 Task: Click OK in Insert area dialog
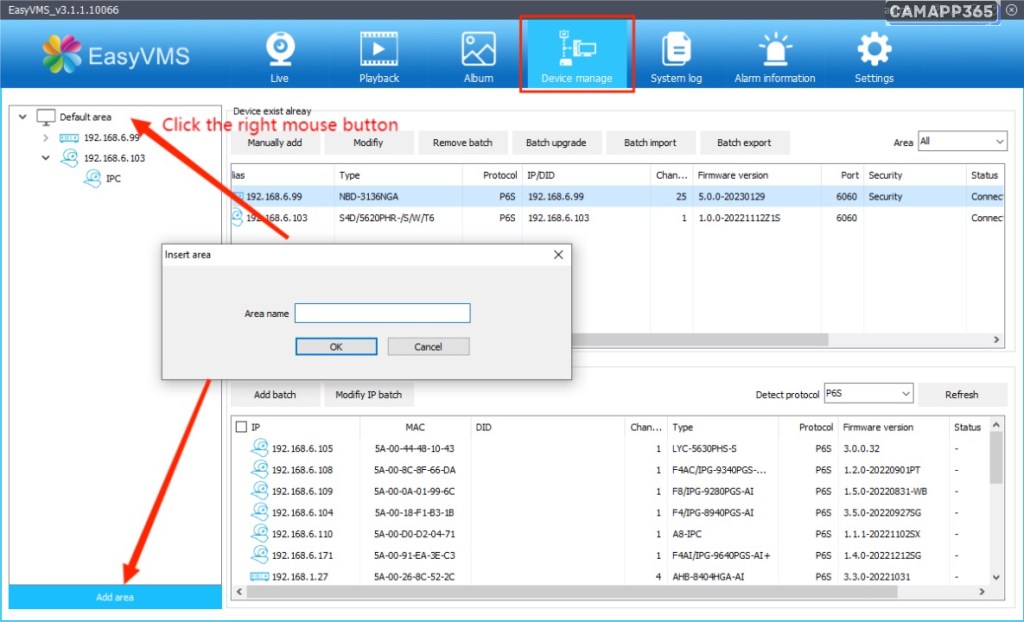(336, 346)
